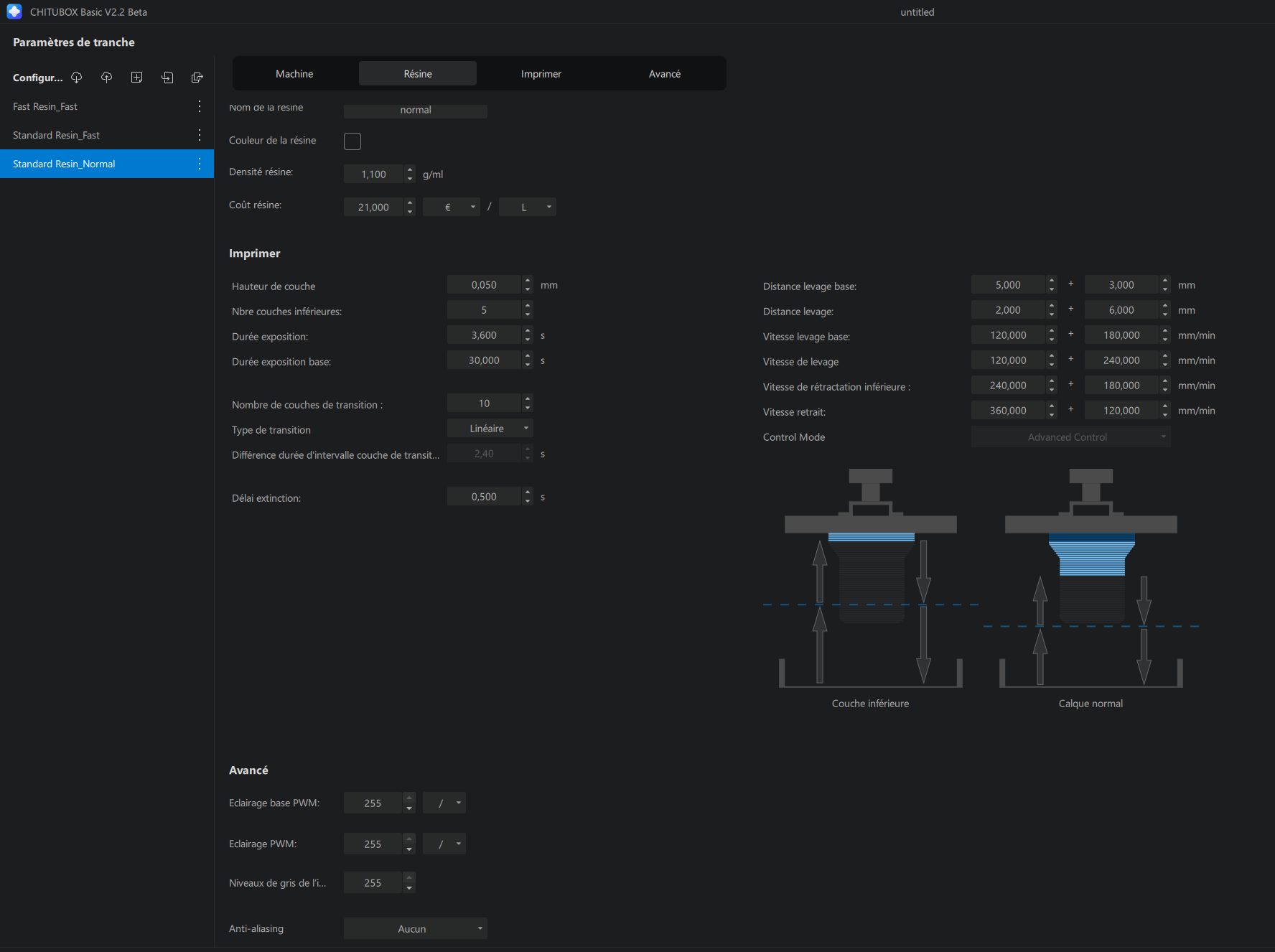Open options menu for Standard Resin_Fast
Image resolution: width=1275 pixels, height=952 pixels.
click(x=200, y=135)
